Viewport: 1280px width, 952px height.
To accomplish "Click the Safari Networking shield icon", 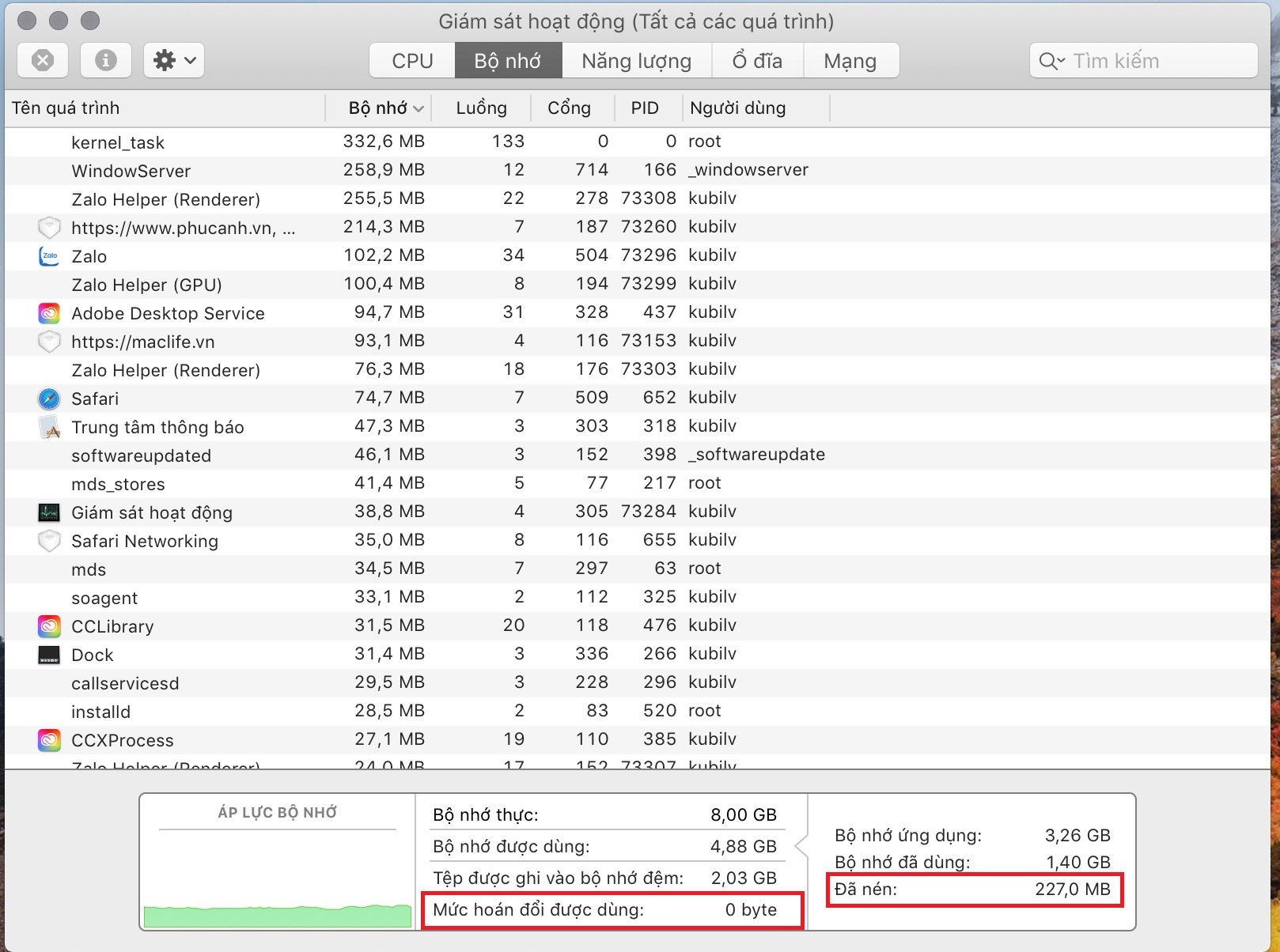I will pos(49,541).
